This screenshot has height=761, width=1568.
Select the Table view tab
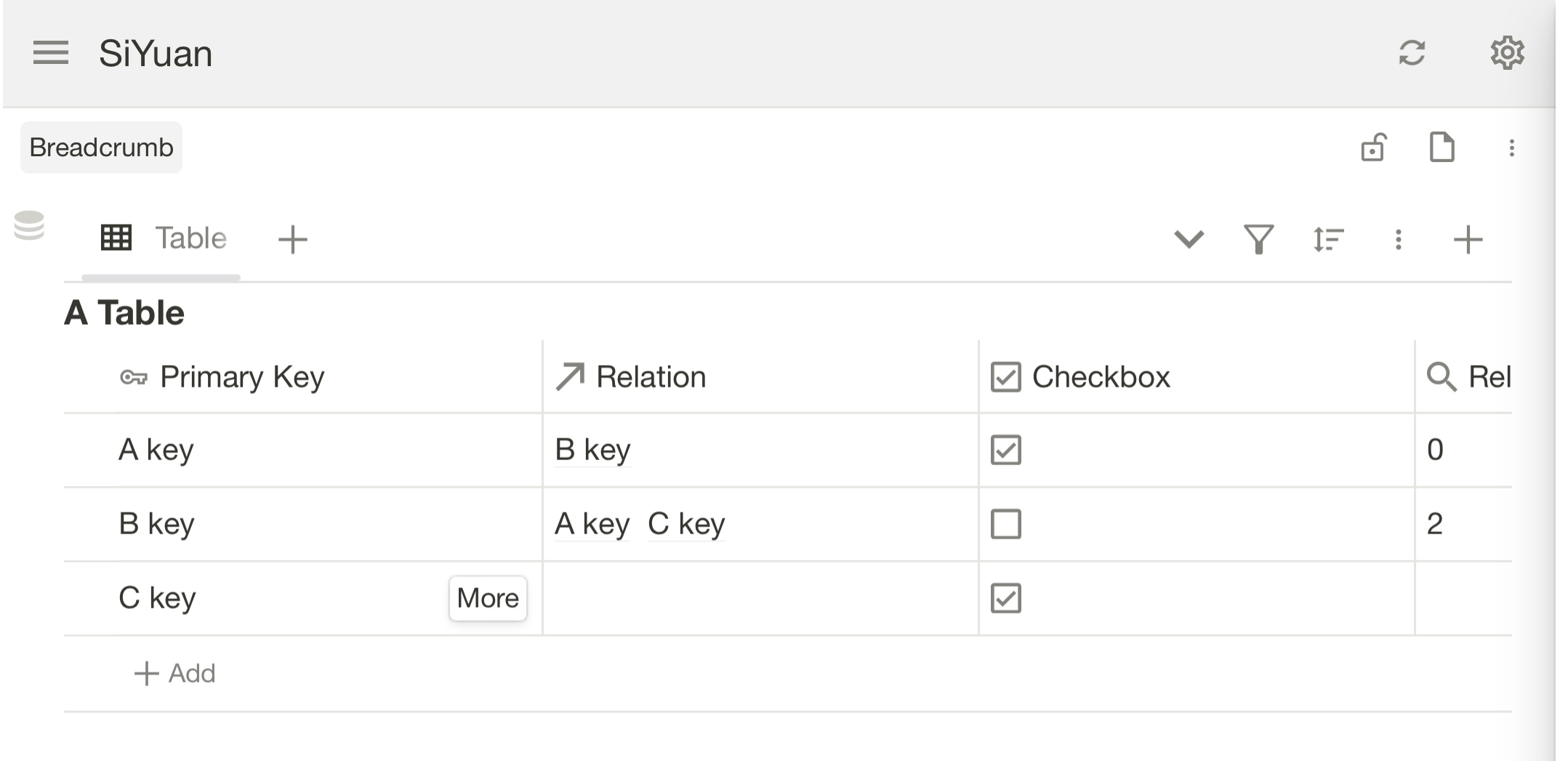pos(164,238)
